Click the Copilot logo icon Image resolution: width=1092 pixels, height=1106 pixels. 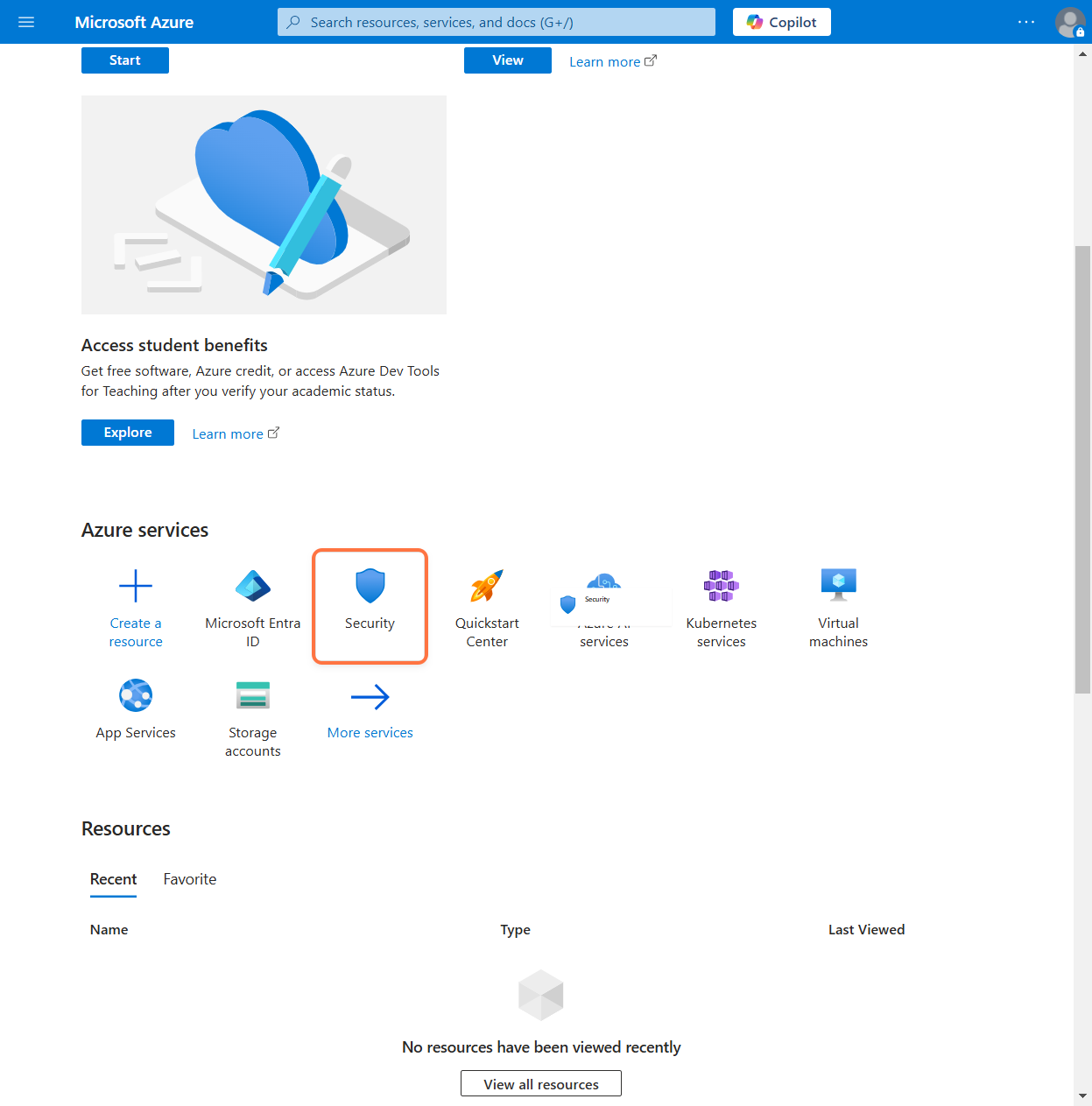tap(755, 22)
